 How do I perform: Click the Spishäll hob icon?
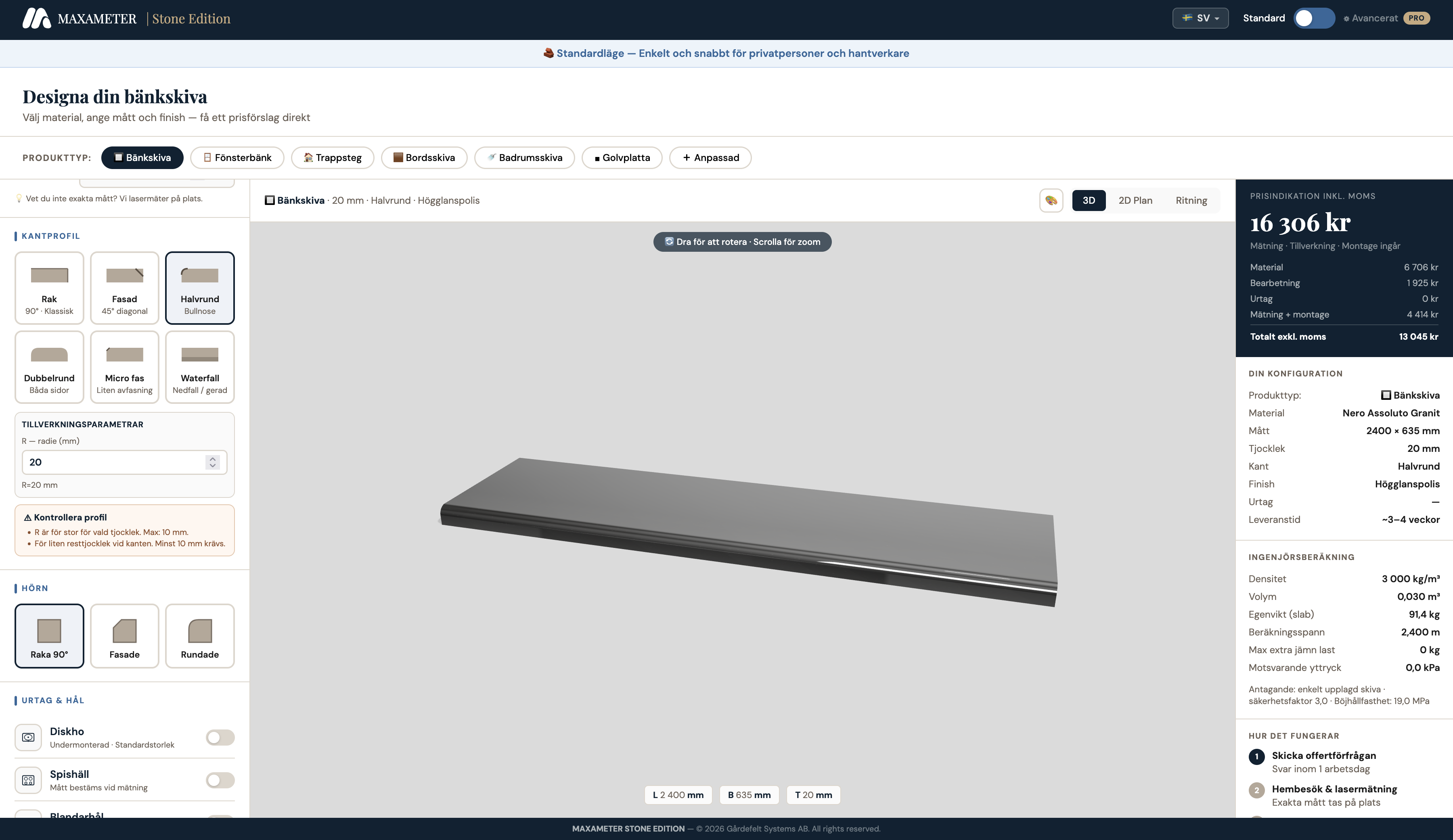click(x=28, y=780)
